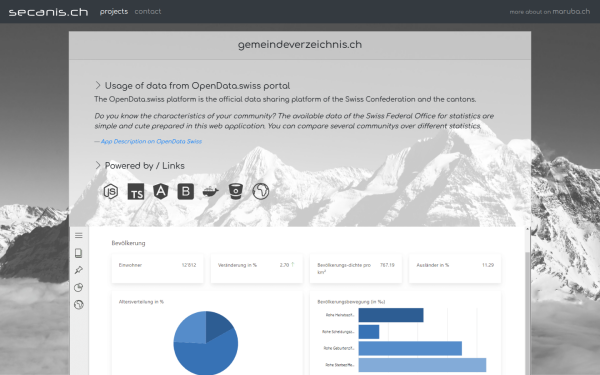The height and width of the screenshot is (375, 600).
Task: Click the Bevölkerungsbewegung chart title
Action: click(x=351, y=302)
